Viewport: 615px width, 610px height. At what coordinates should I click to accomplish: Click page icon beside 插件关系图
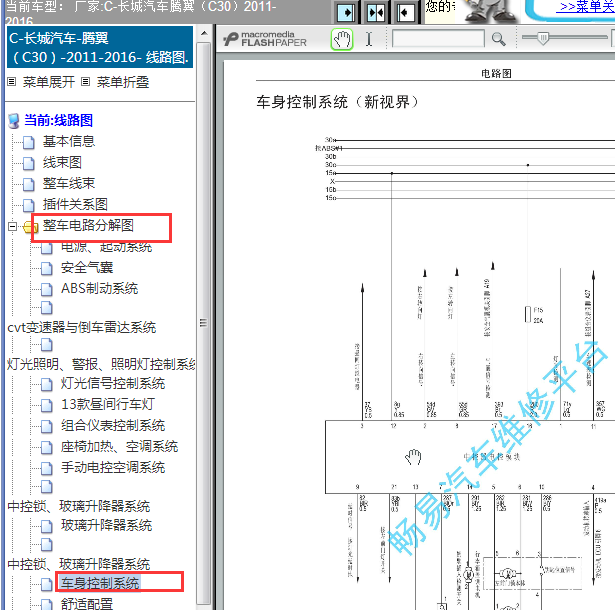(x=28, y=206)
